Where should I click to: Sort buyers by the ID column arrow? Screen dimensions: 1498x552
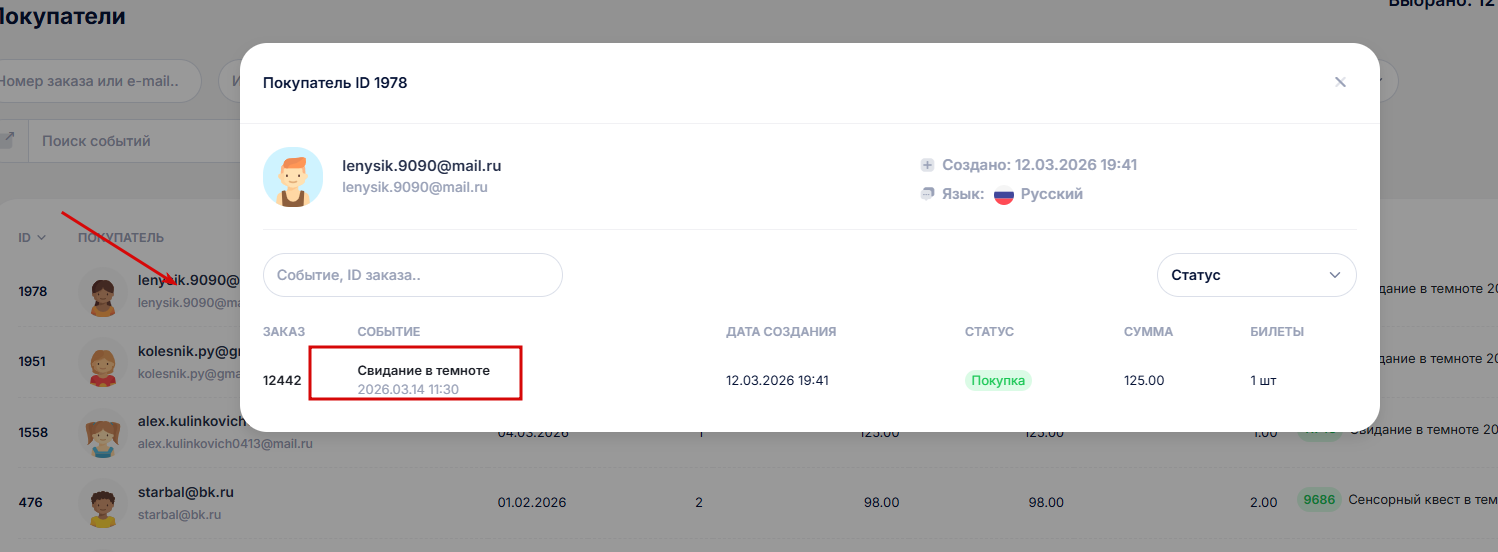click(x=41, y=238)
